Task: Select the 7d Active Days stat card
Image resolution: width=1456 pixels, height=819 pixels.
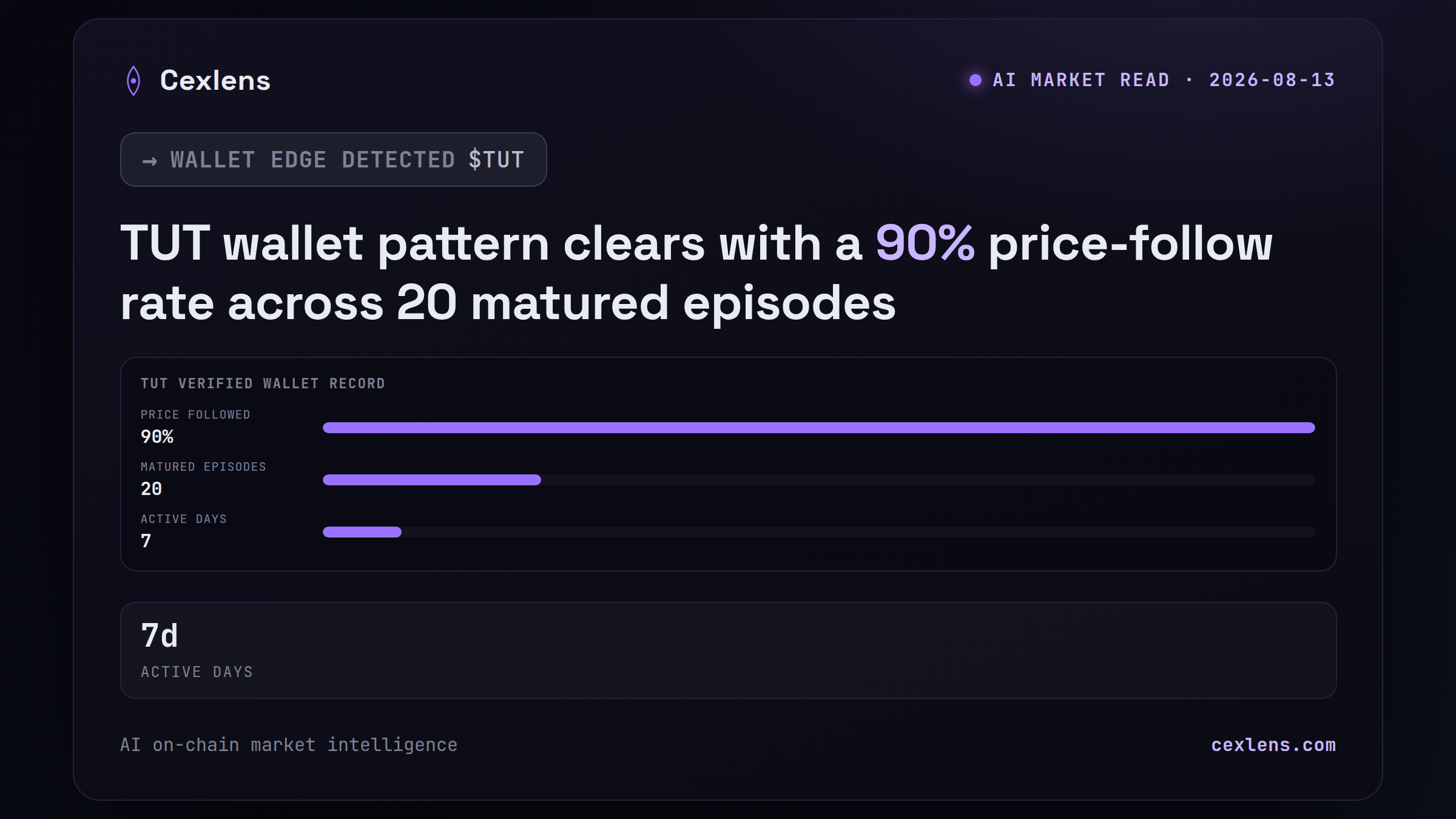Action: [x=729, y=650]
